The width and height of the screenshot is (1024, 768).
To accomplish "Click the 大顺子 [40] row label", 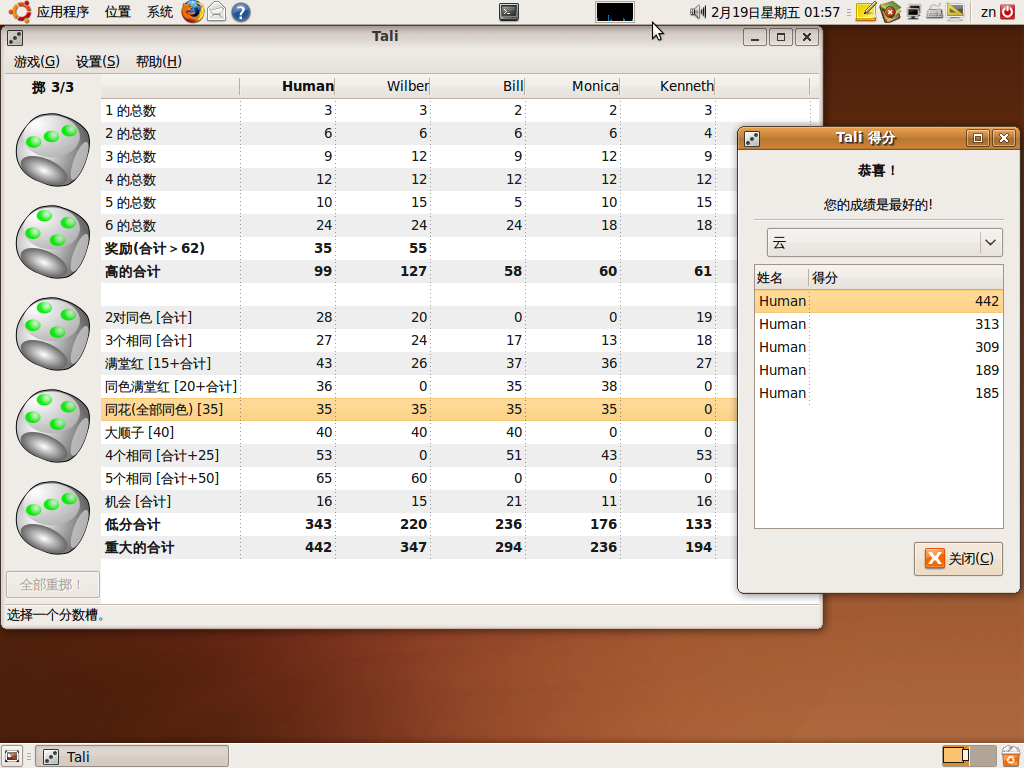I will pos(139,432).
